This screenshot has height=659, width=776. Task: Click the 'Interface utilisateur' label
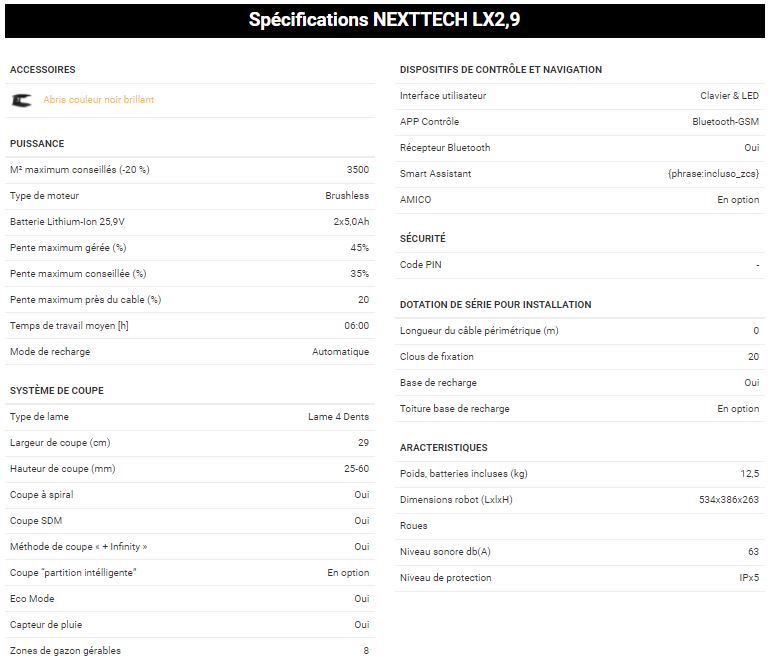click(443, 95)
